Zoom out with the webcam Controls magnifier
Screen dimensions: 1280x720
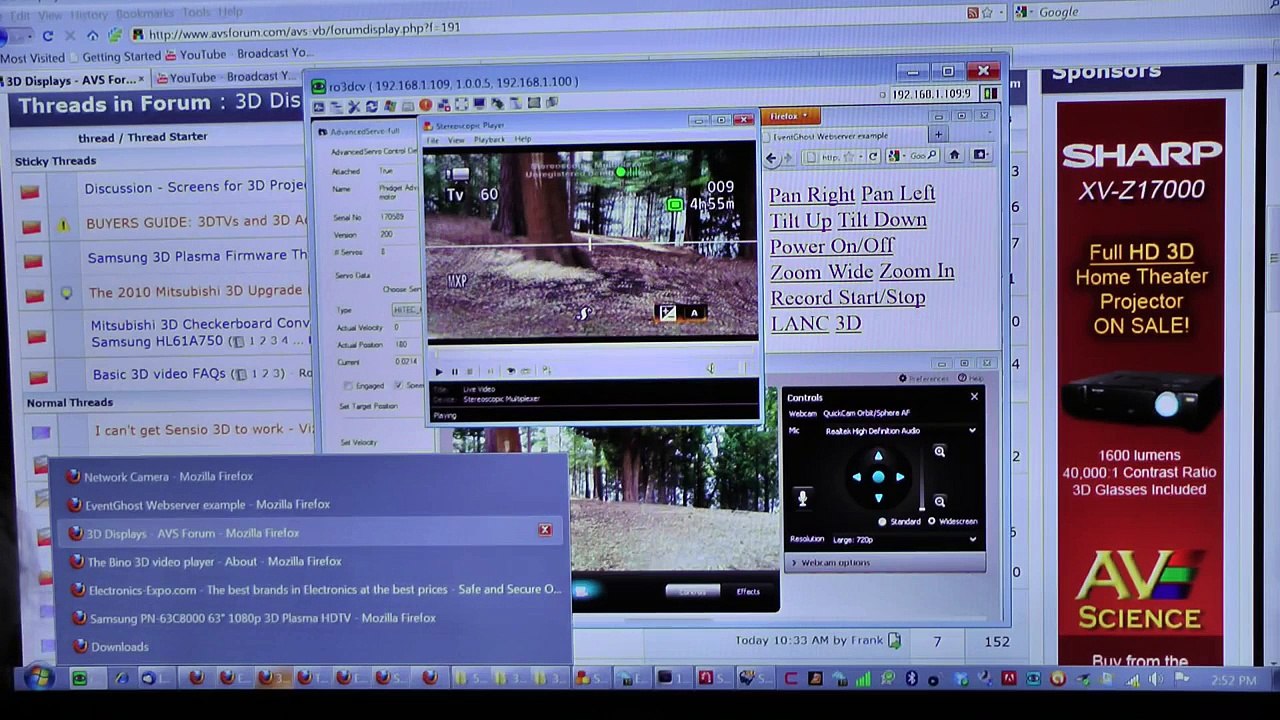click(x=939, y=501)
